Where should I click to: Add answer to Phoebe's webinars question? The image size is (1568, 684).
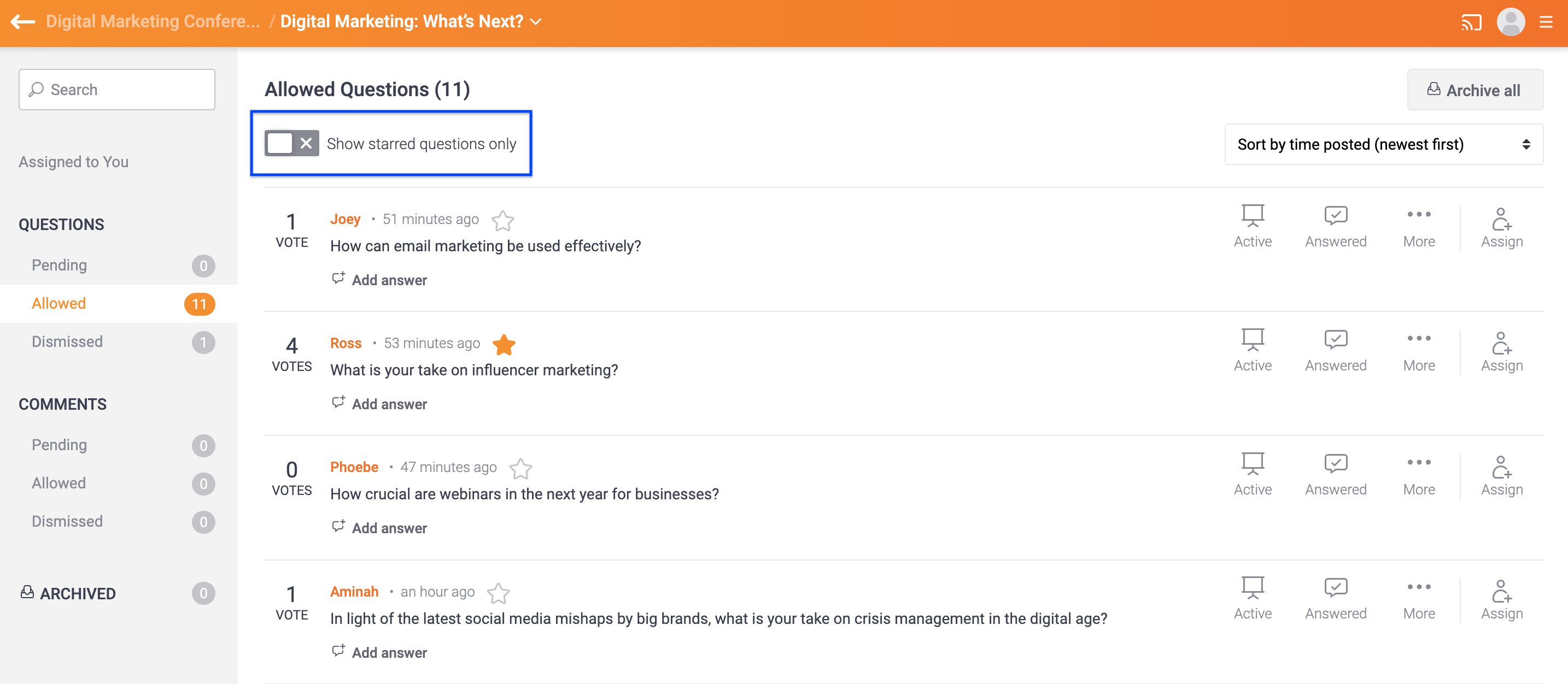[379, 528]
